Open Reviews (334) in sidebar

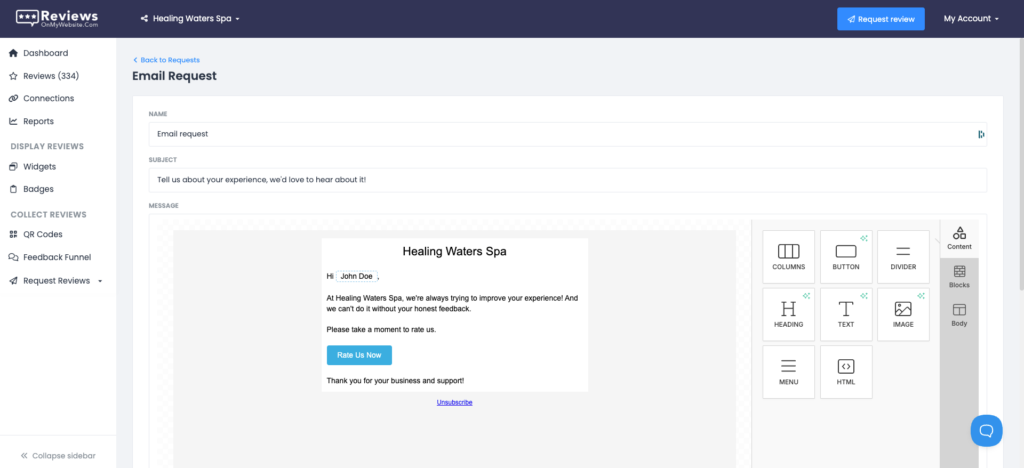50,76
